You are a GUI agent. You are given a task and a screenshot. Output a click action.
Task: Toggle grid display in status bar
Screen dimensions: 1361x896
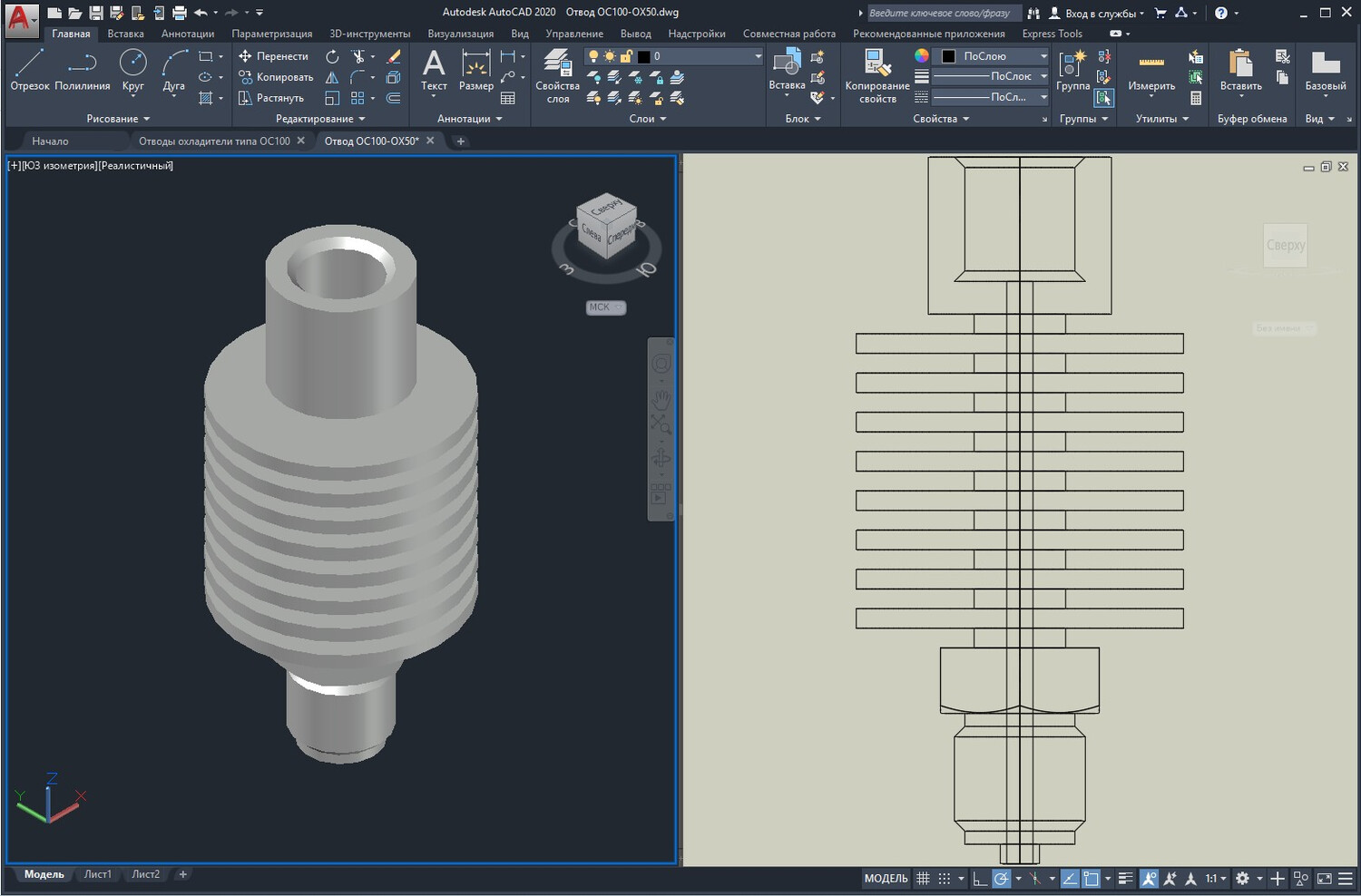point(923,878)
